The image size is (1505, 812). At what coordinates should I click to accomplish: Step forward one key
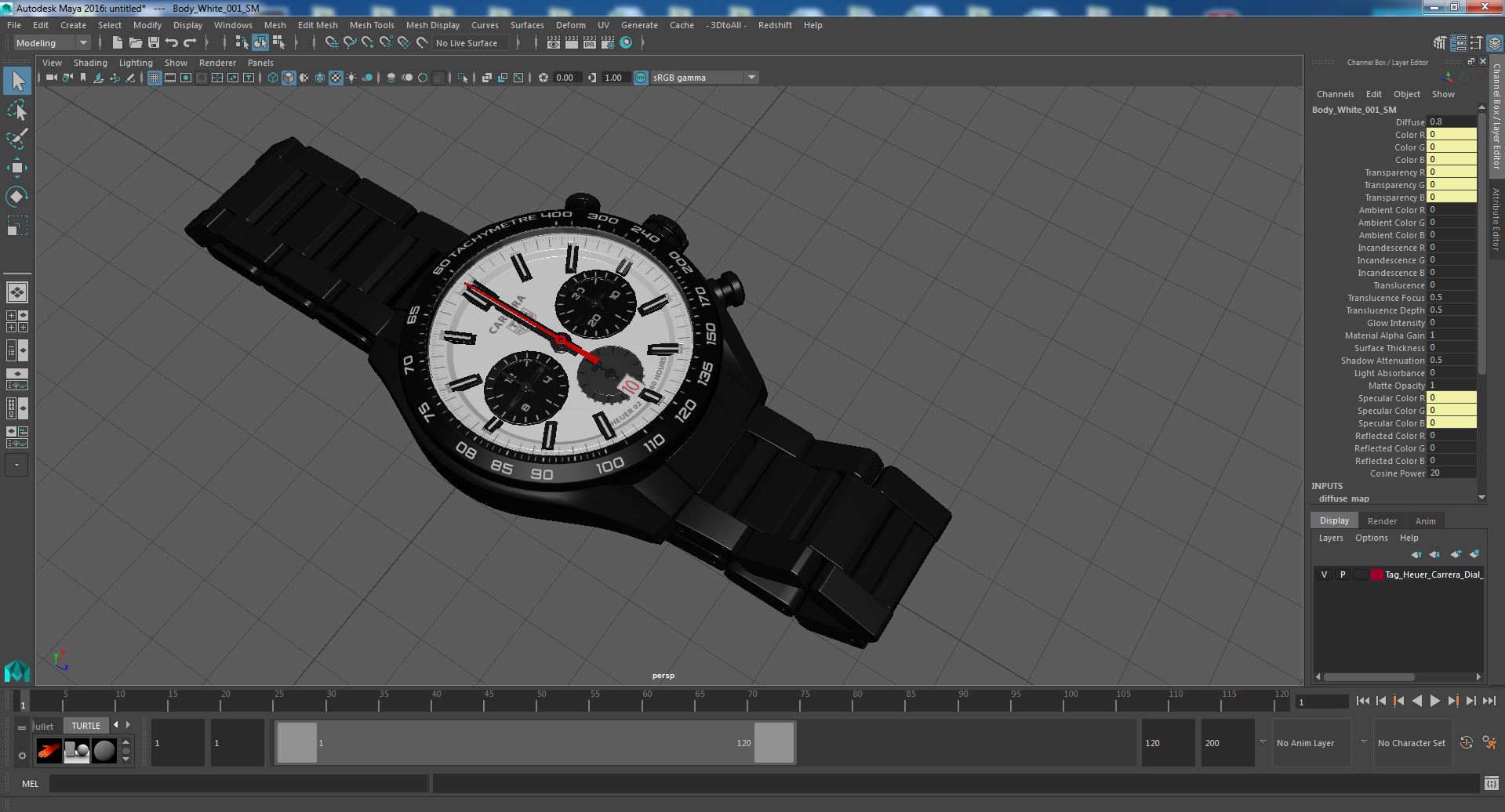pos(1453,701)
